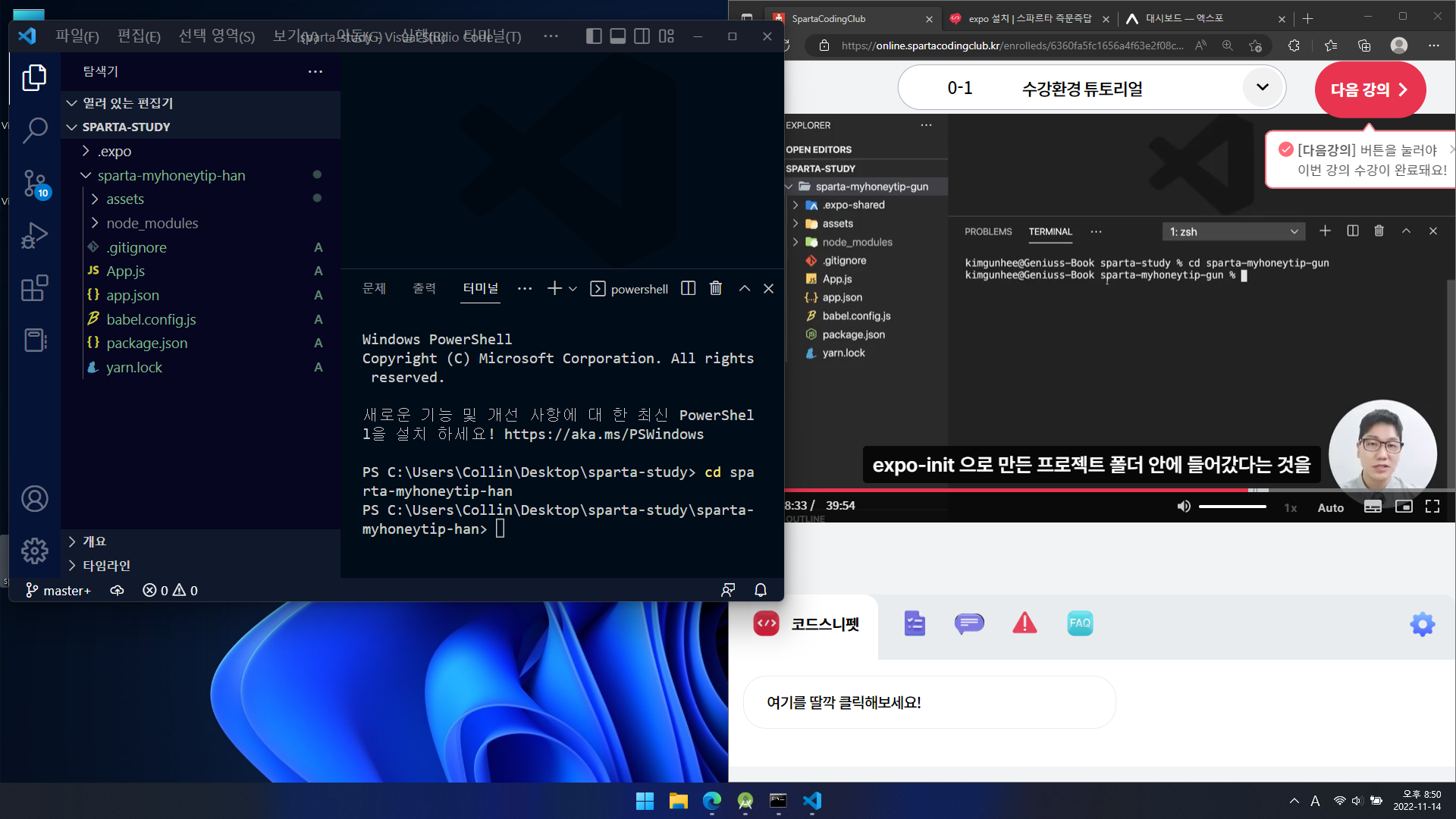1456x819 pixels.
Task: Create a new terminal with plus icon
Action: point(554,288)
